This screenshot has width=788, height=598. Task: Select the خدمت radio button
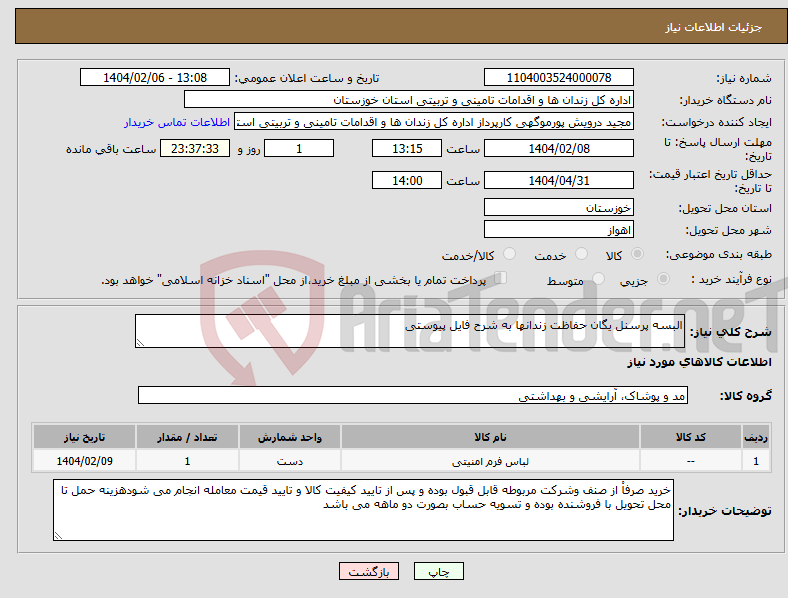[x=581, y=254]
